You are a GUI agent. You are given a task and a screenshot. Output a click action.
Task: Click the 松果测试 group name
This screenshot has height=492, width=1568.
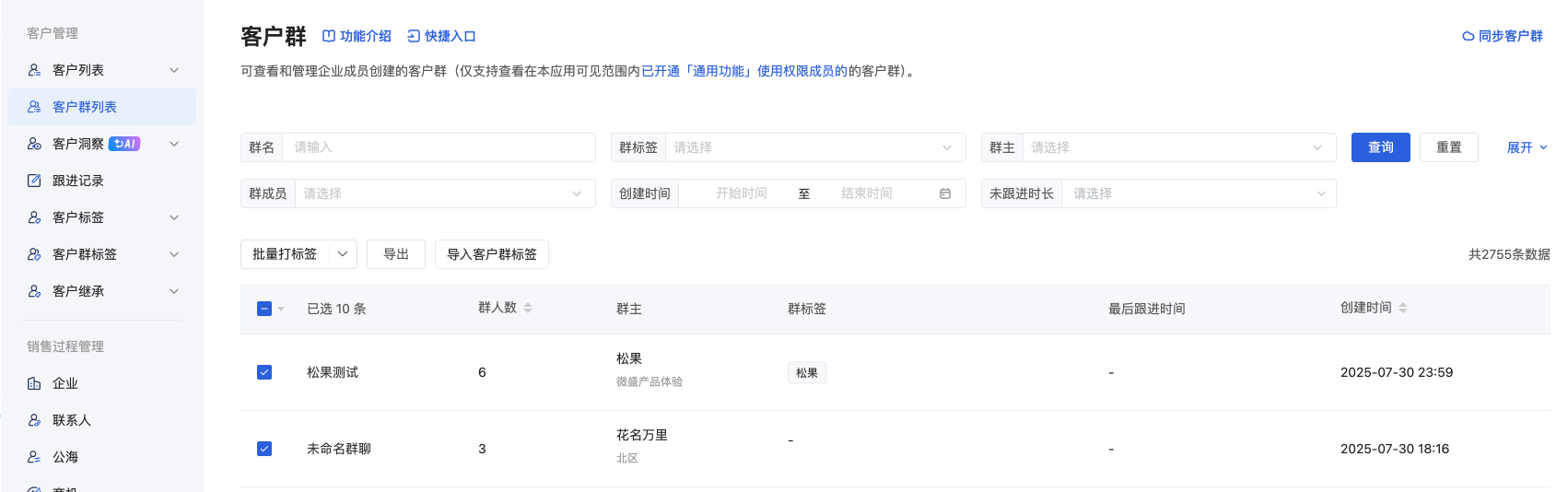[x=333, y=372]
